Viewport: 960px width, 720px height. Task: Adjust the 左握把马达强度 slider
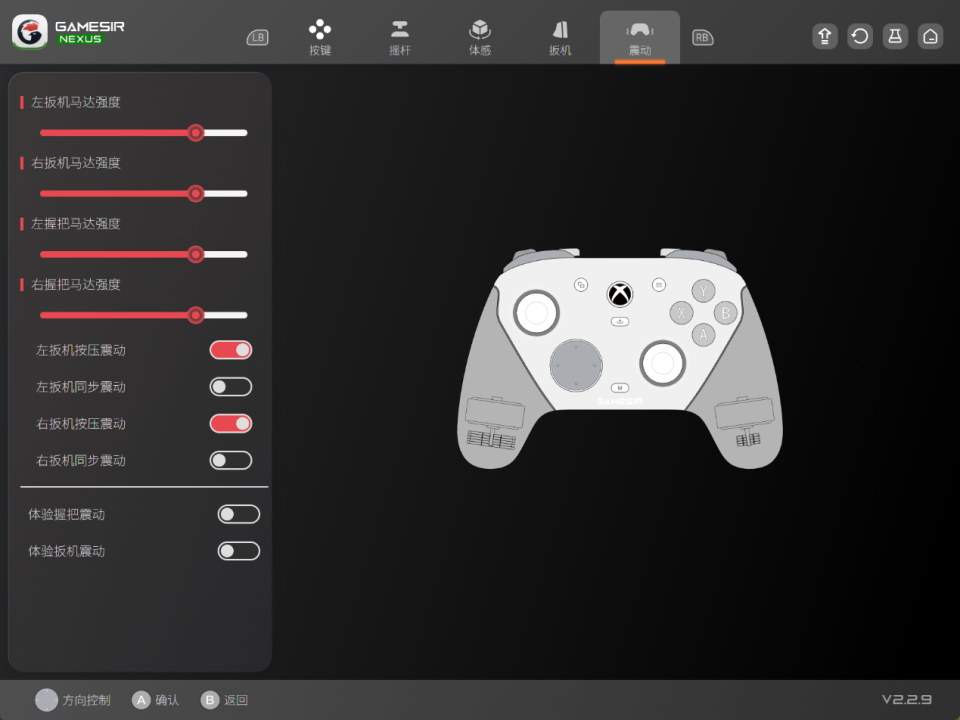click(144, 254)
